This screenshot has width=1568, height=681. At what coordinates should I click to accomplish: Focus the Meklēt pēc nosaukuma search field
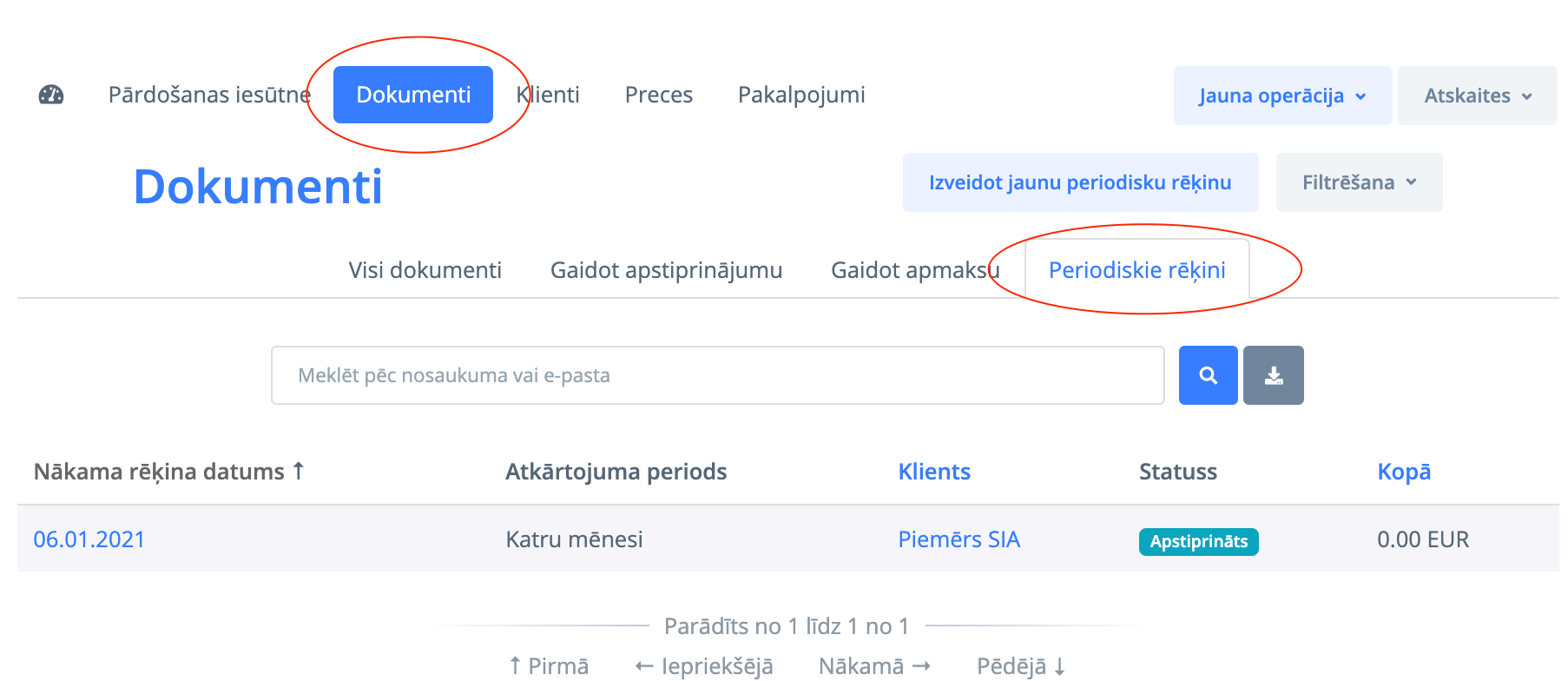coord(717,375)
